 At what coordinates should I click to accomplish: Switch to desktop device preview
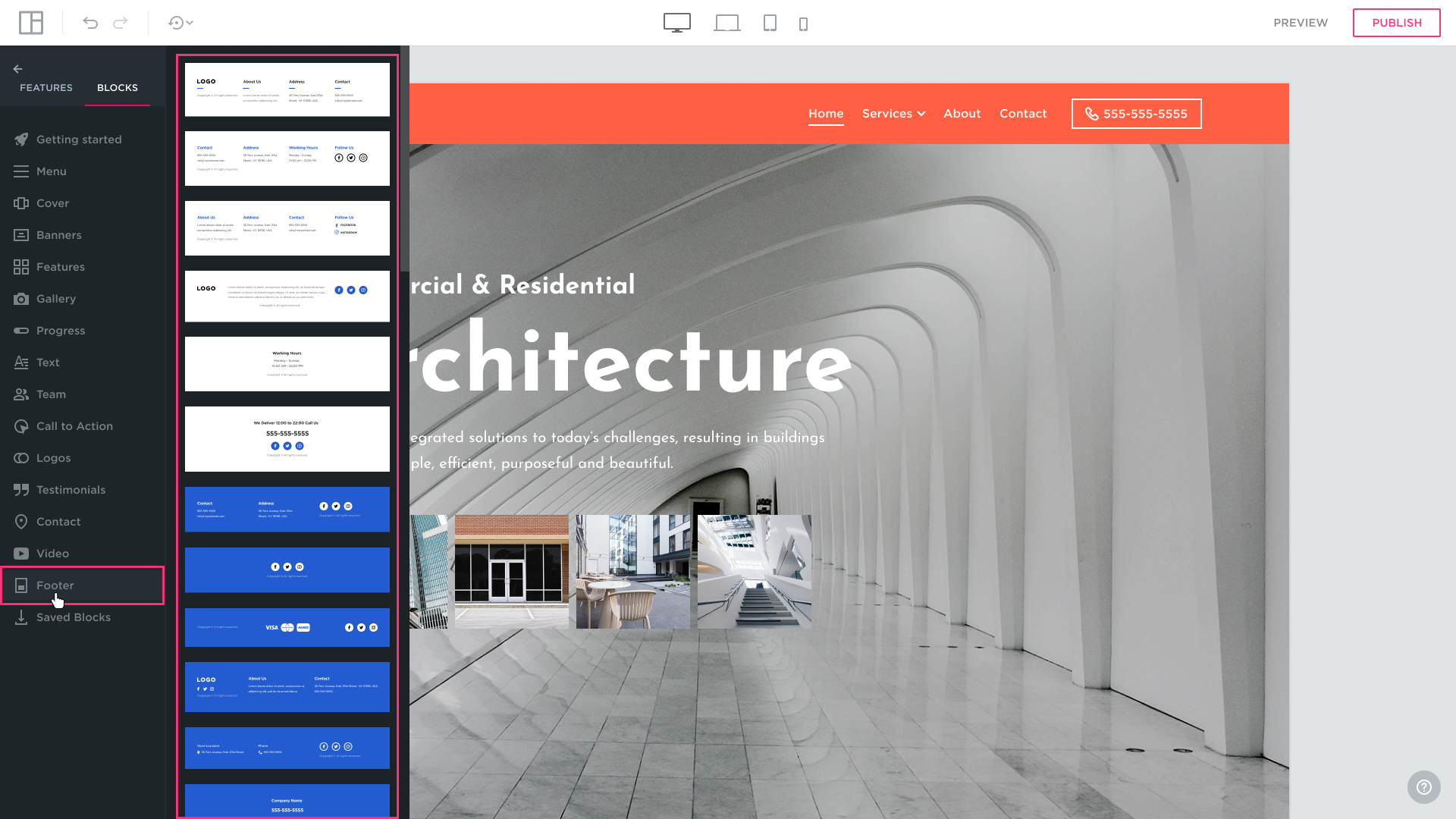coord(676,23)
